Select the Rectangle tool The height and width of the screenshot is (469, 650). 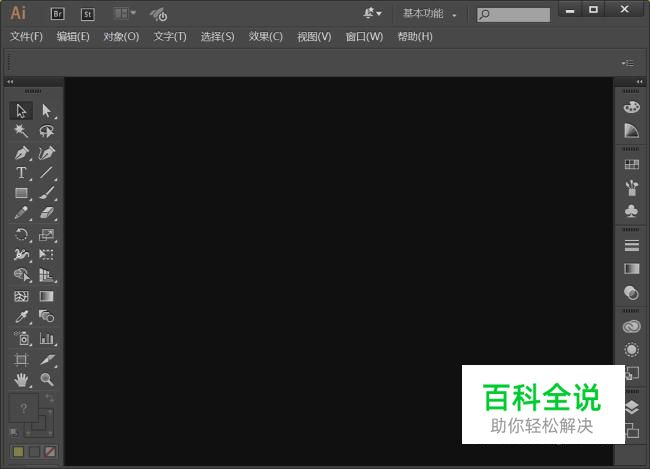(21, 193)
